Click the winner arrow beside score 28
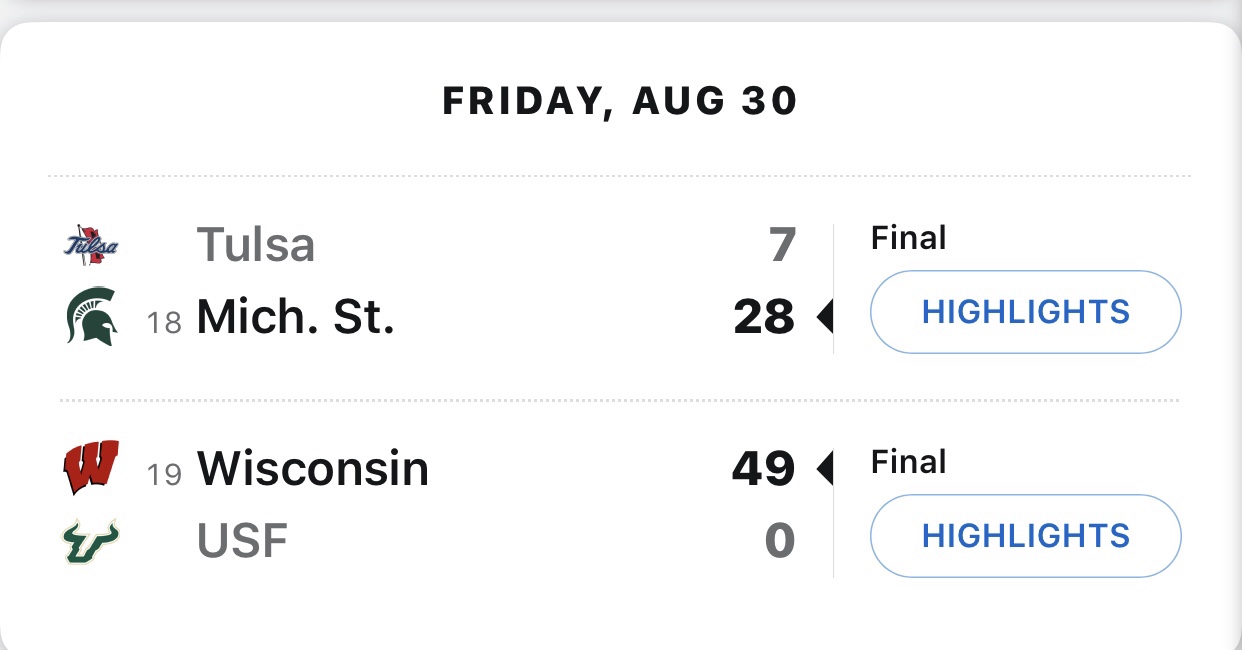Viewport: 1242px width, 650px height. [x=824, y=319]
